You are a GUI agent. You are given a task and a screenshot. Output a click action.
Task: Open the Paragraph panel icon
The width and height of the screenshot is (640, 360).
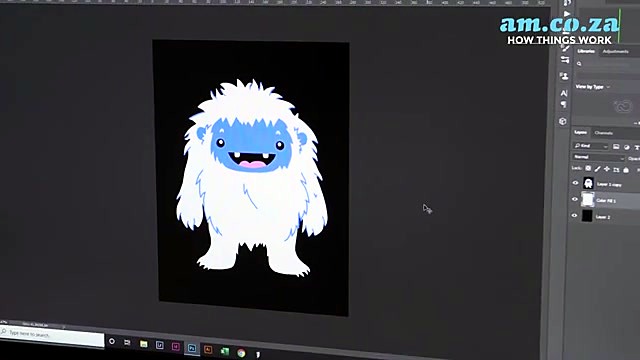click(x=564, y=105)
